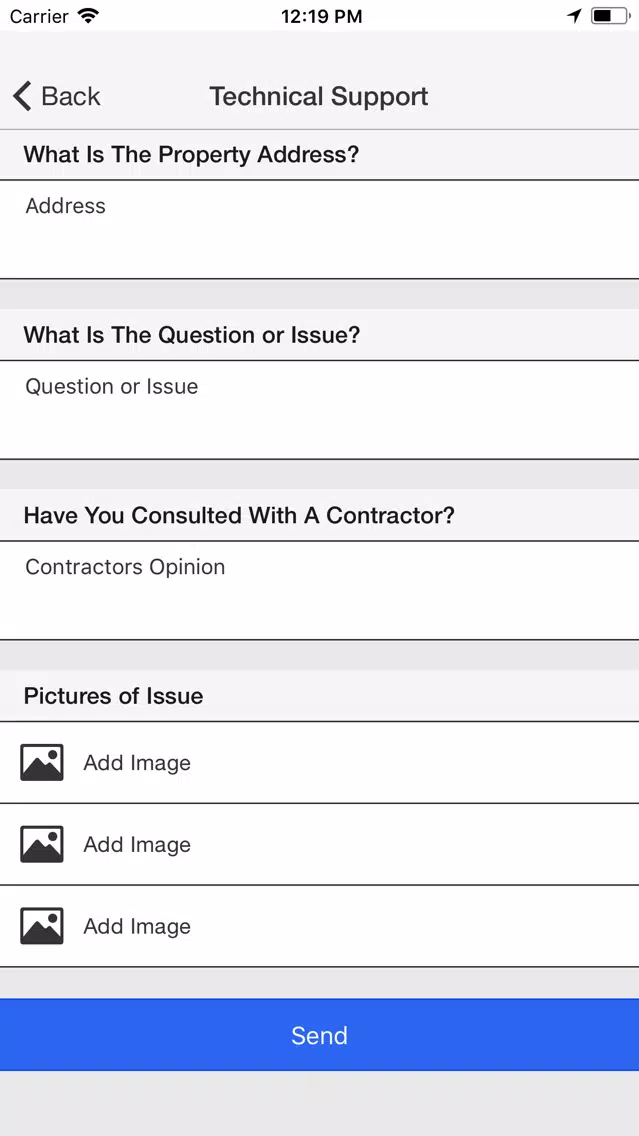Click the first Add Image picture icon
The width and height of the screenshot is (639, 1136).
point(42,762)
